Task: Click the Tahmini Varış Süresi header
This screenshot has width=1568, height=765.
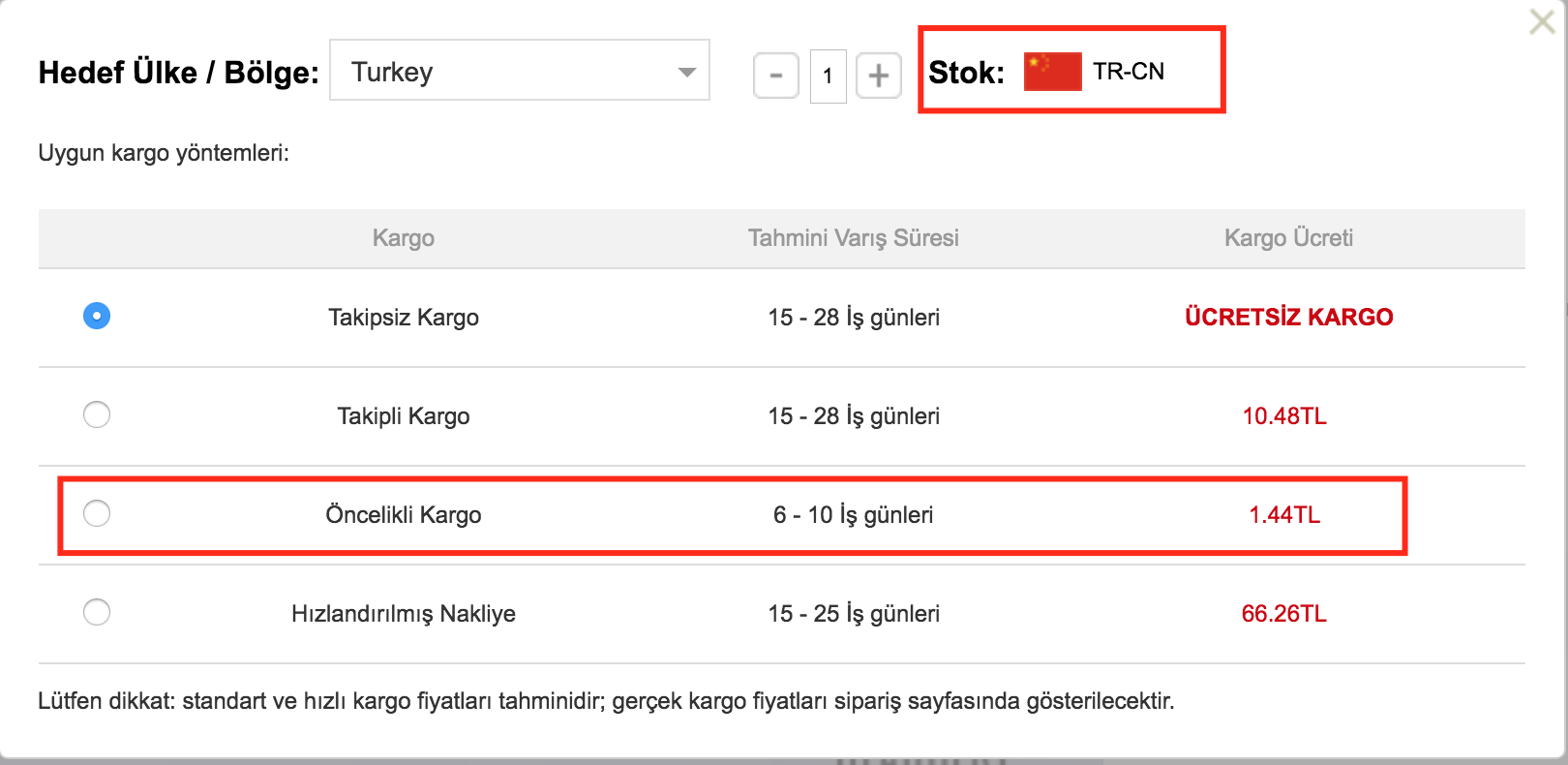Action: [x=854, y=238]
